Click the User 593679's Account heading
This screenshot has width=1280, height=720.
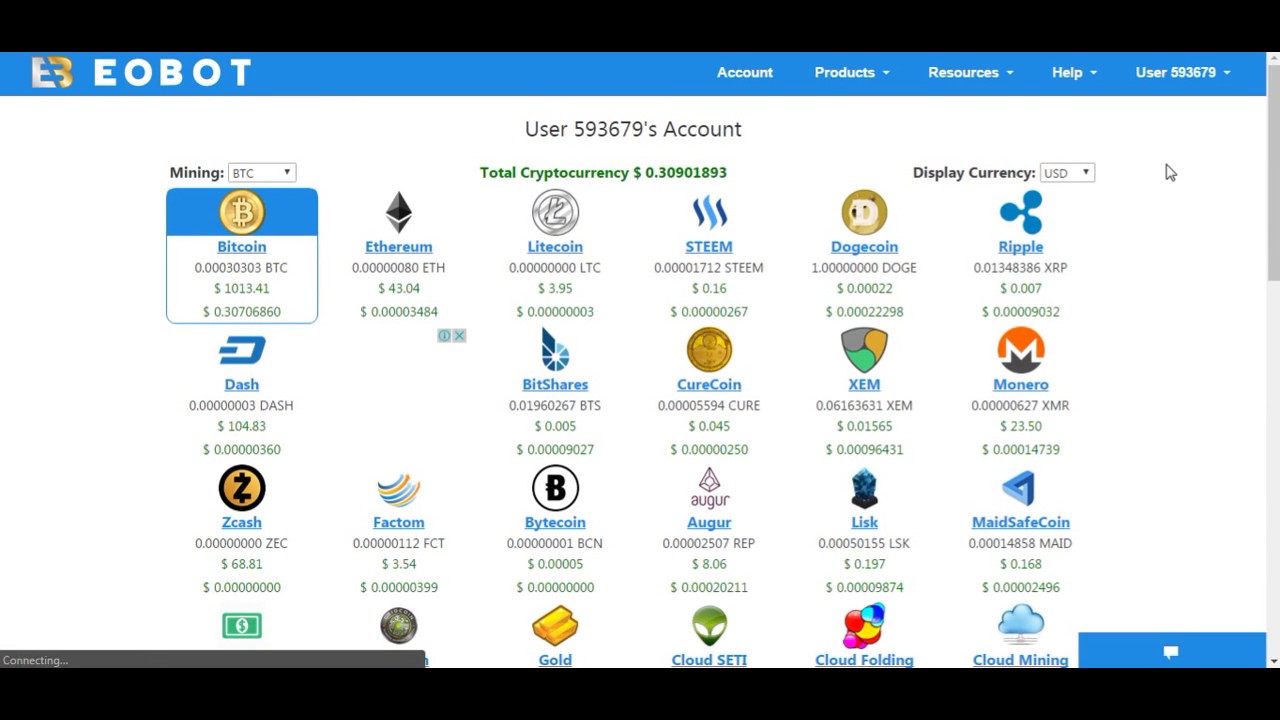633,129
